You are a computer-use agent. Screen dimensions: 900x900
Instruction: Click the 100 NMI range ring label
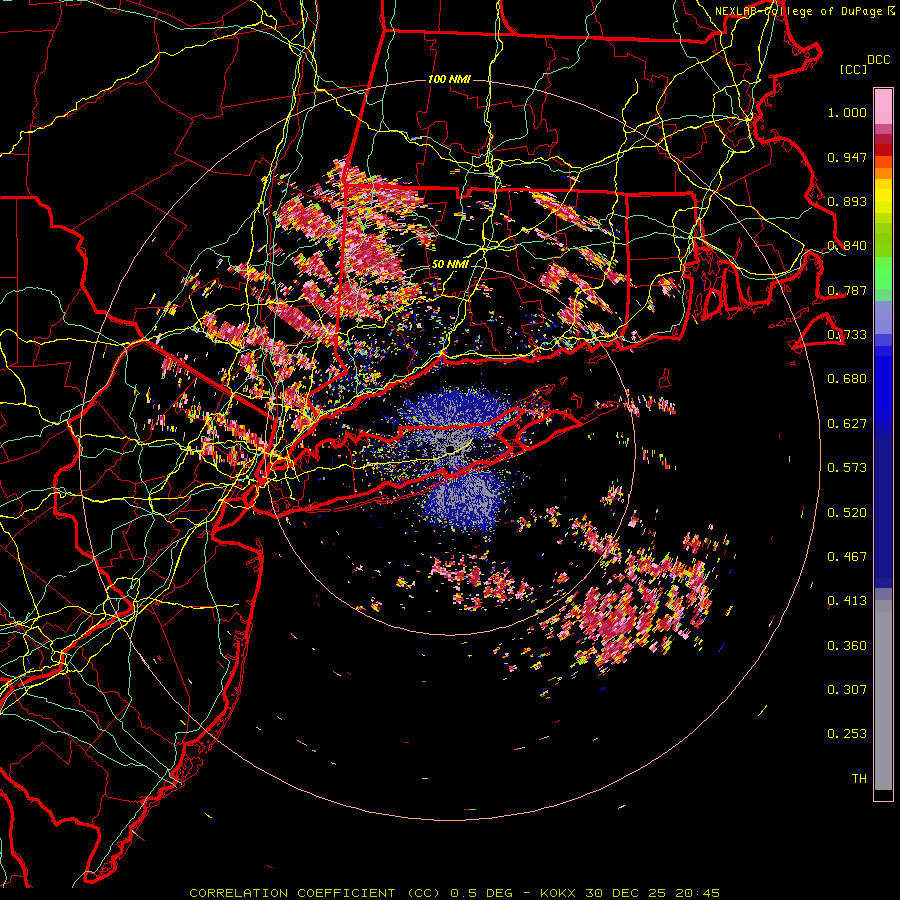coord(449,79)
